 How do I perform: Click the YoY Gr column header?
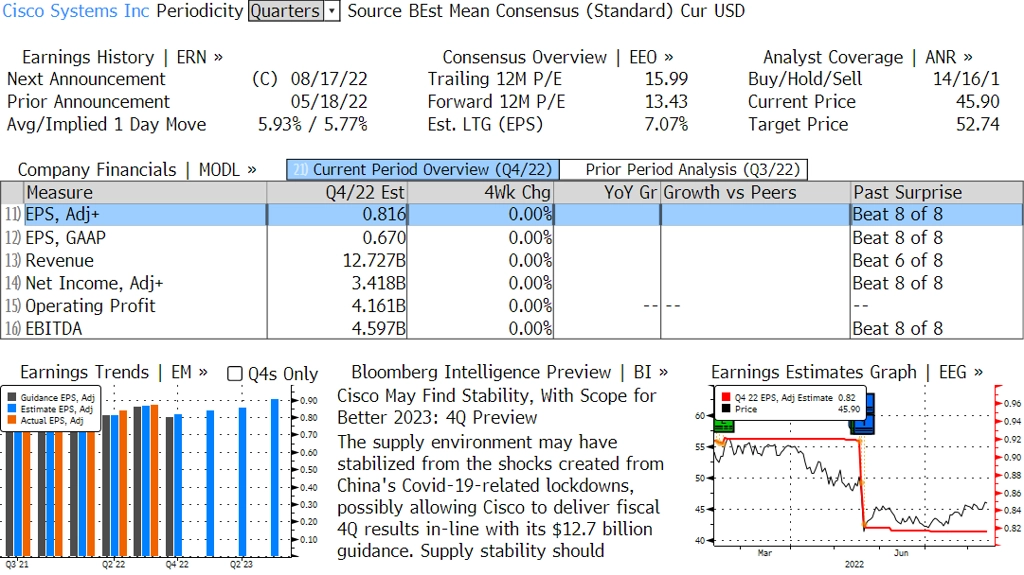607,193
